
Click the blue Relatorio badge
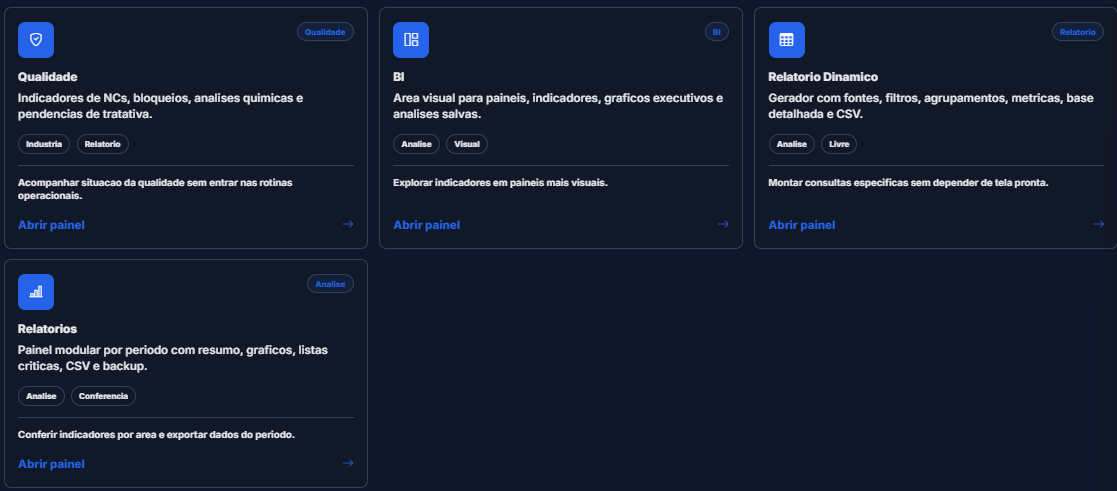1078,32
